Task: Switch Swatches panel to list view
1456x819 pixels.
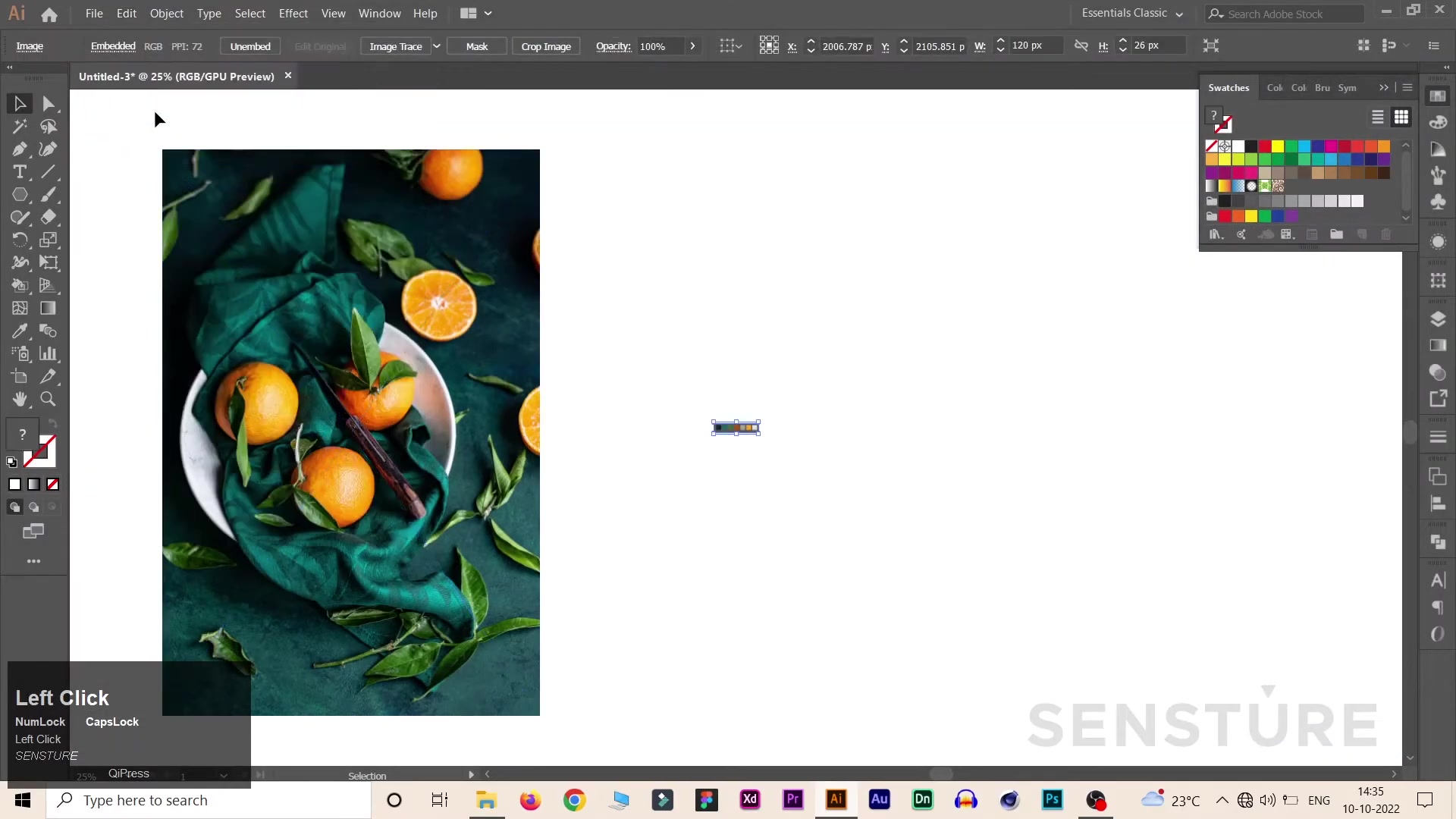Action: pos(1377,117)
